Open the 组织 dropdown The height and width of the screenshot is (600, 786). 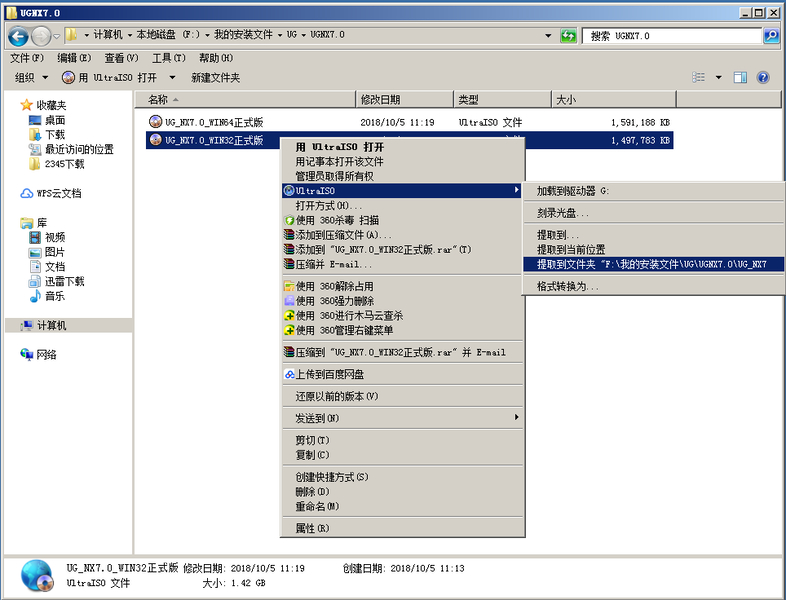pyautogui.click(x=31, y=77)
